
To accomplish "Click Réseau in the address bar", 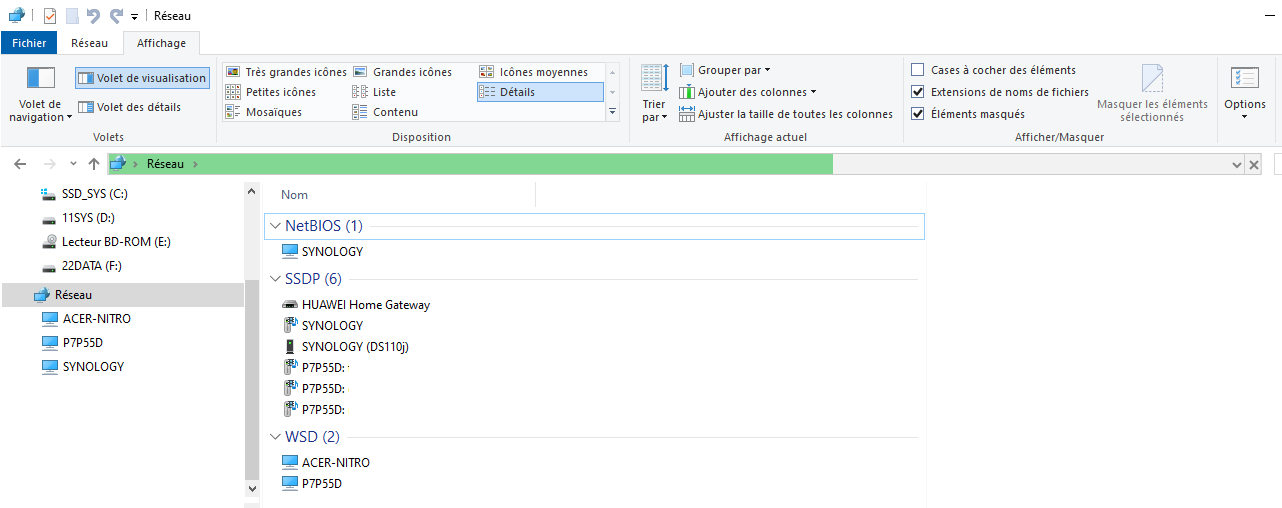I will point(165,164).
